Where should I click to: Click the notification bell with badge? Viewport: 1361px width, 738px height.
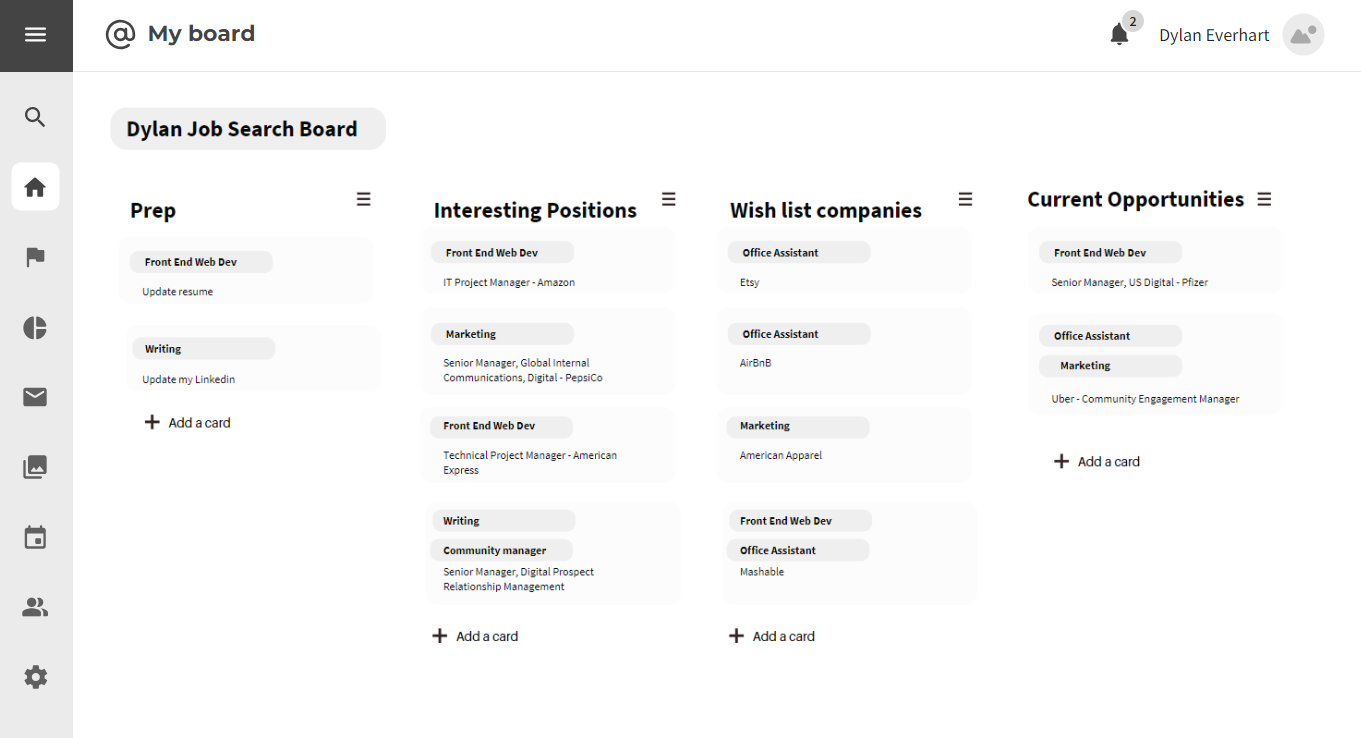tap(1120, 35)
